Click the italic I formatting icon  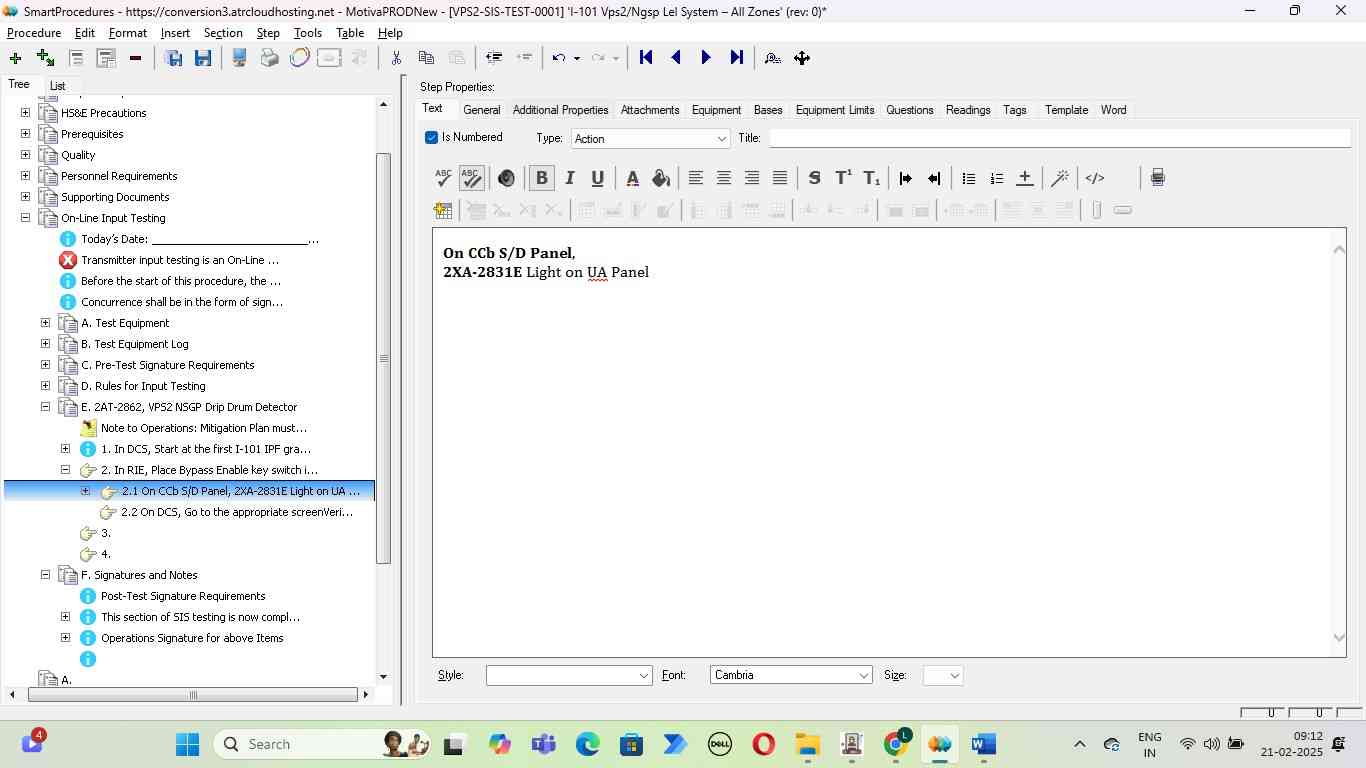tap(570, 178)
